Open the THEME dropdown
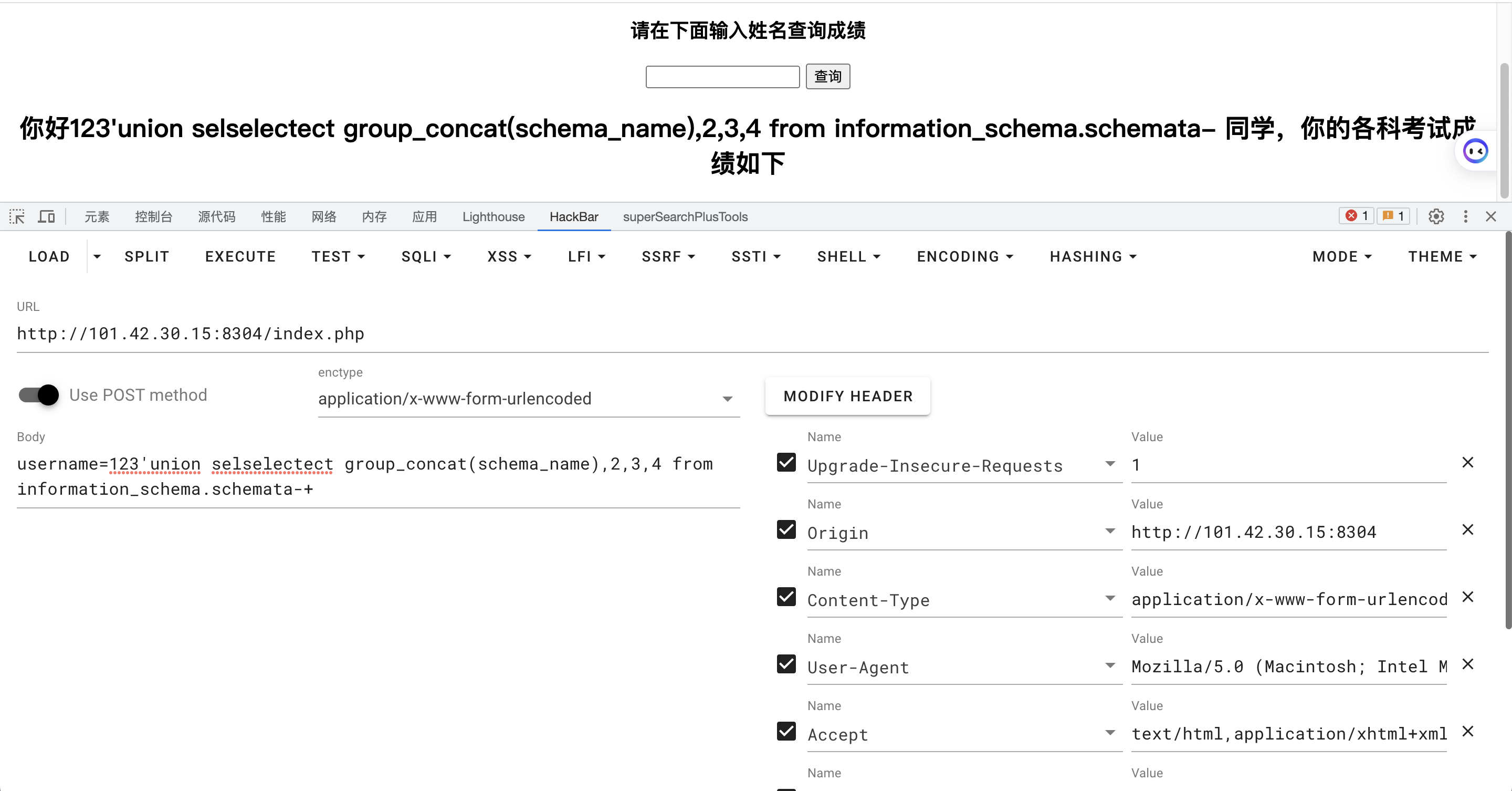The width and height of the screenshot is (1512, 791). click(1442, 257)
